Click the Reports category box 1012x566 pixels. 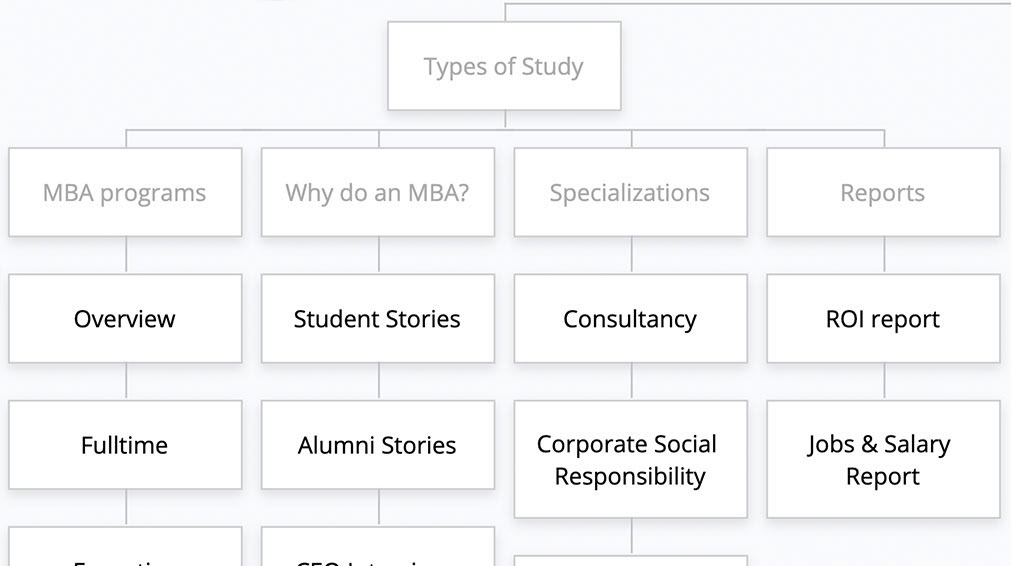pos(883,192)
